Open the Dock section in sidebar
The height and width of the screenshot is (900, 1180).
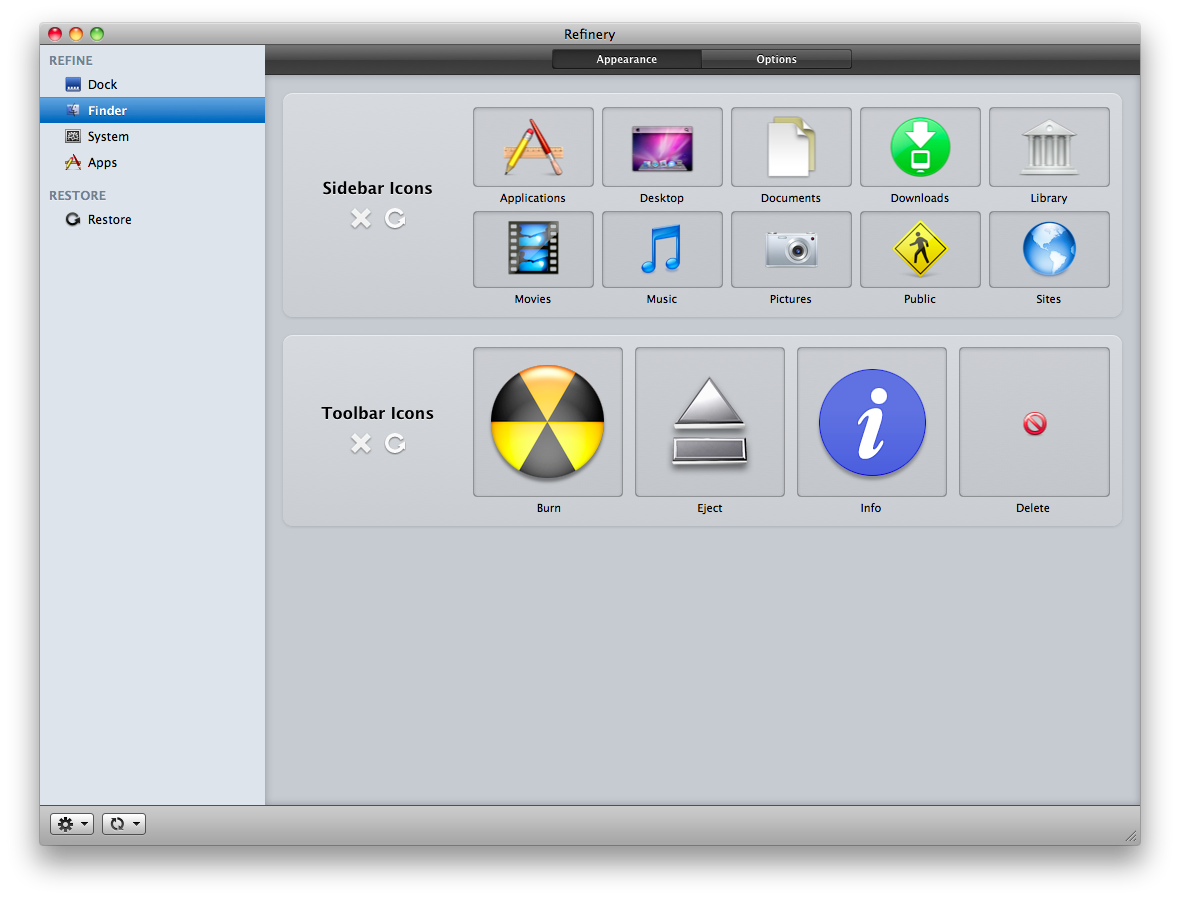[x=152, y=84]
